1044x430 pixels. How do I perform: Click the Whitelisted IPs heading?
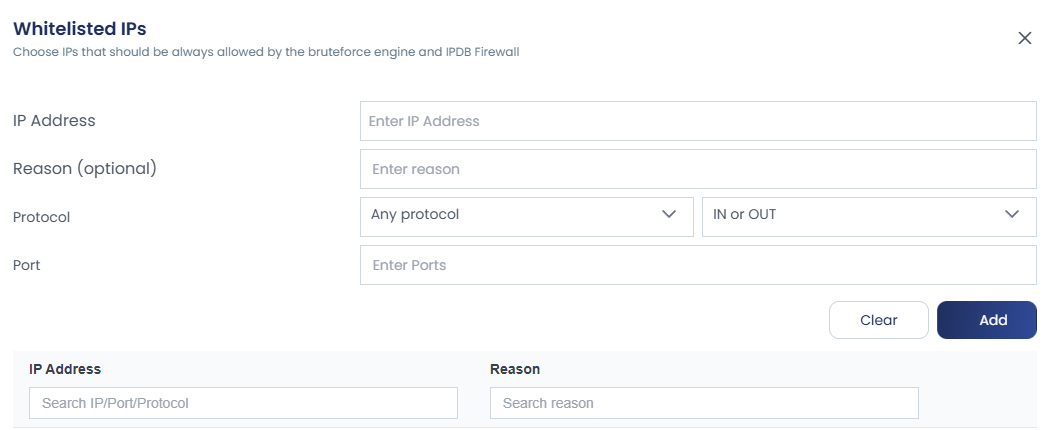coord(79,28)
